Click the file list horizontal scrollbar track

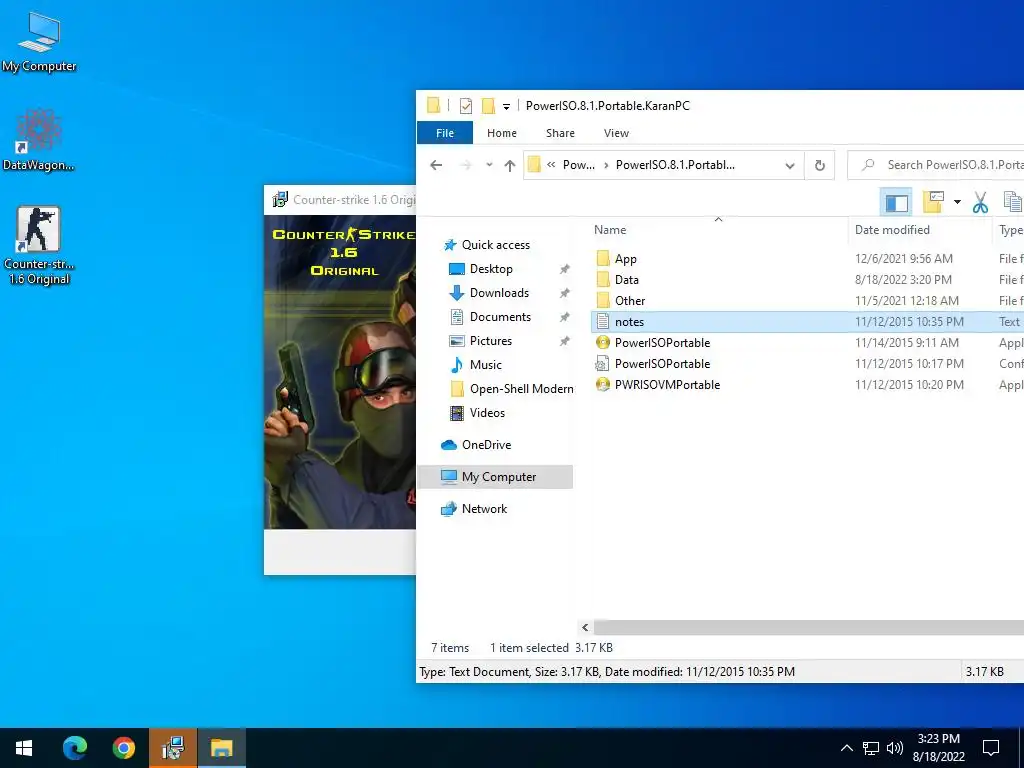(808, 628)
